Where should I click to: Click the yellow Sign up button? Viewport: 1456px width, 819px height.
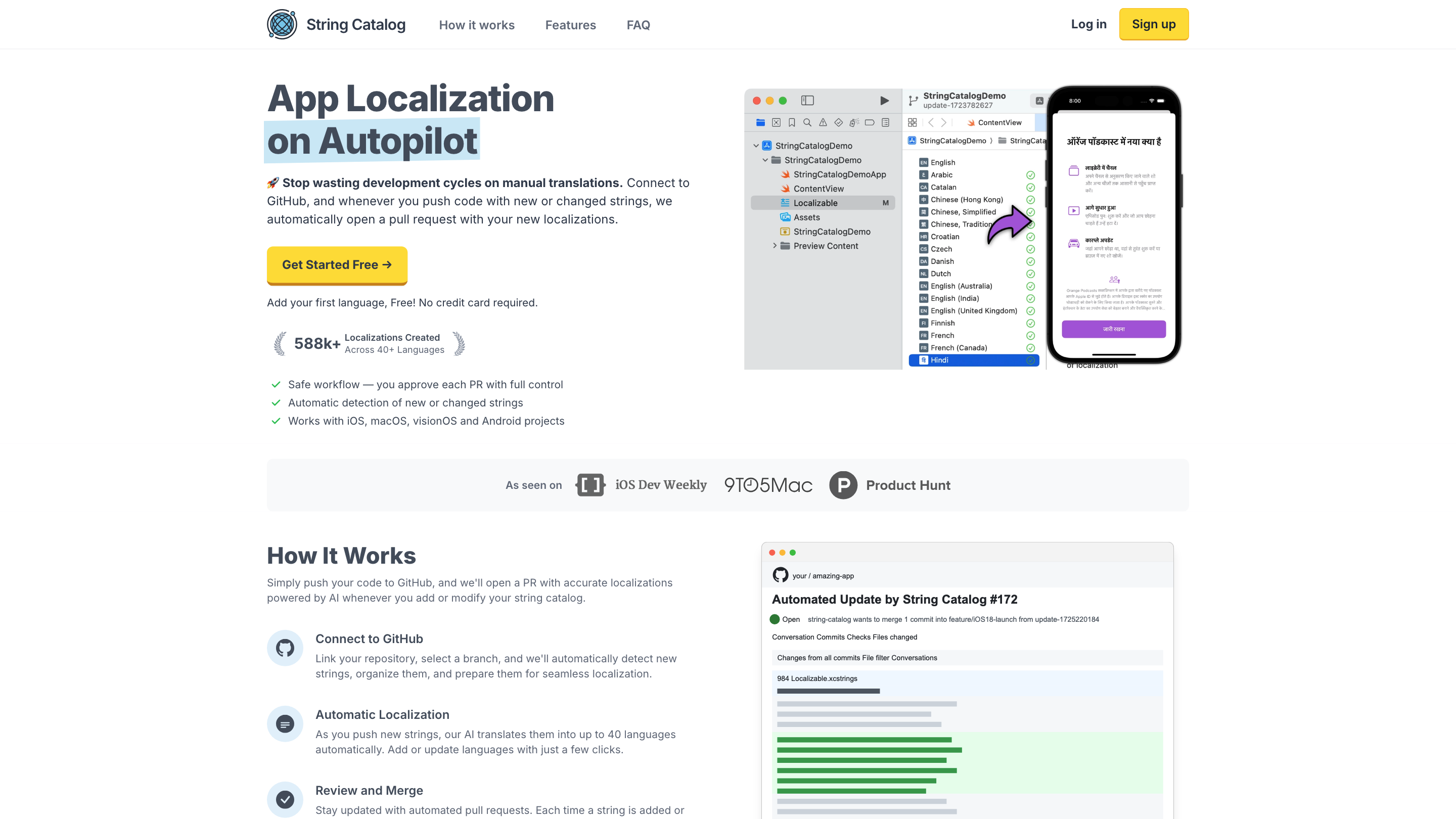(1154, 24)
